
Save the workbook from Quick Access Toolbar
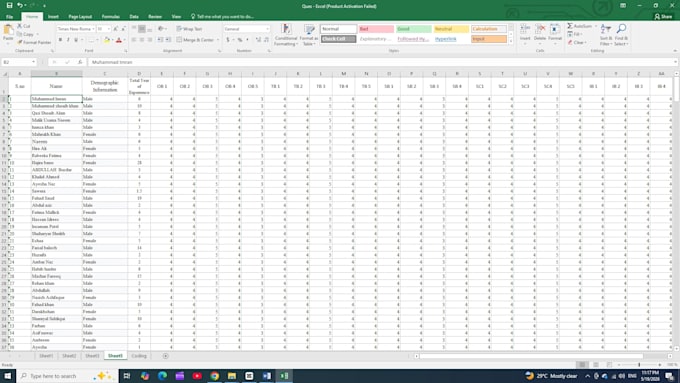9,6
